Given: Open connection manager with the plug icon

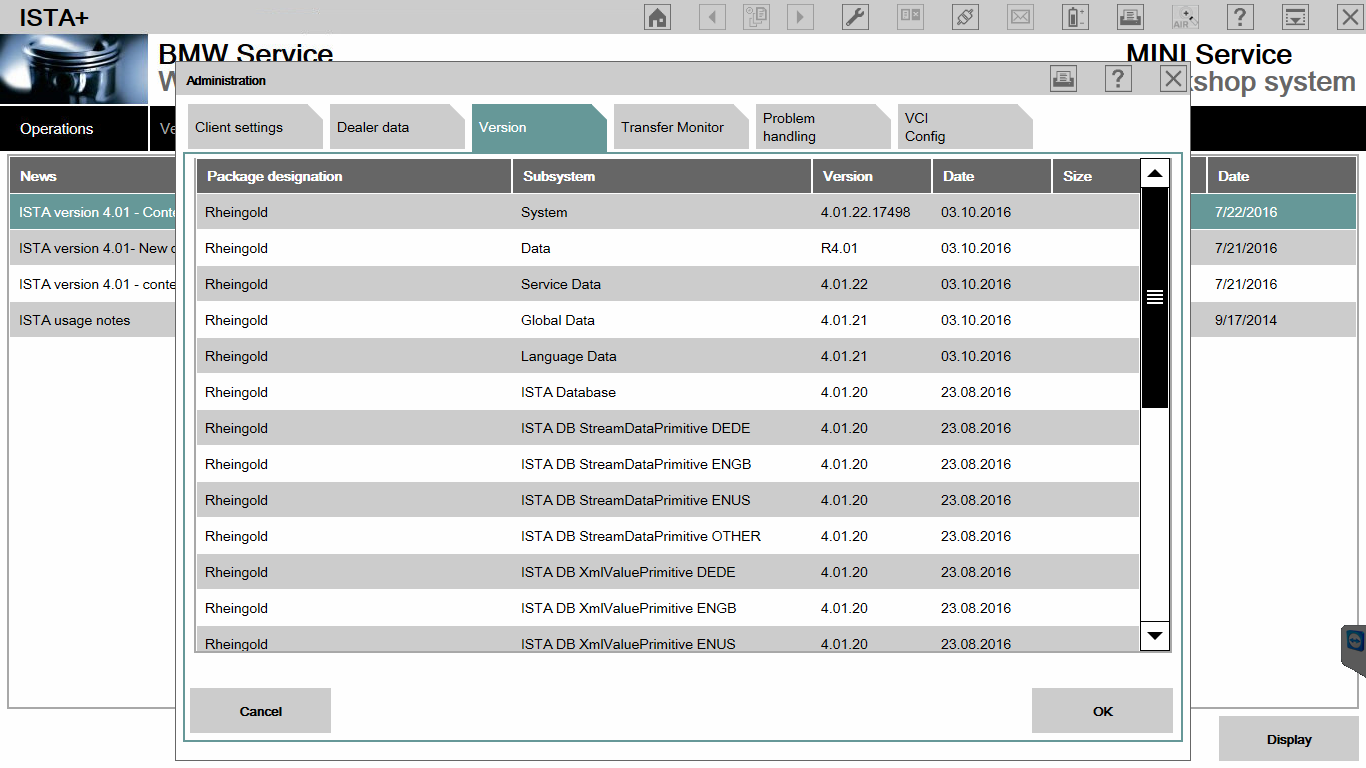Looking at the screenshot, I should (964, 16).
